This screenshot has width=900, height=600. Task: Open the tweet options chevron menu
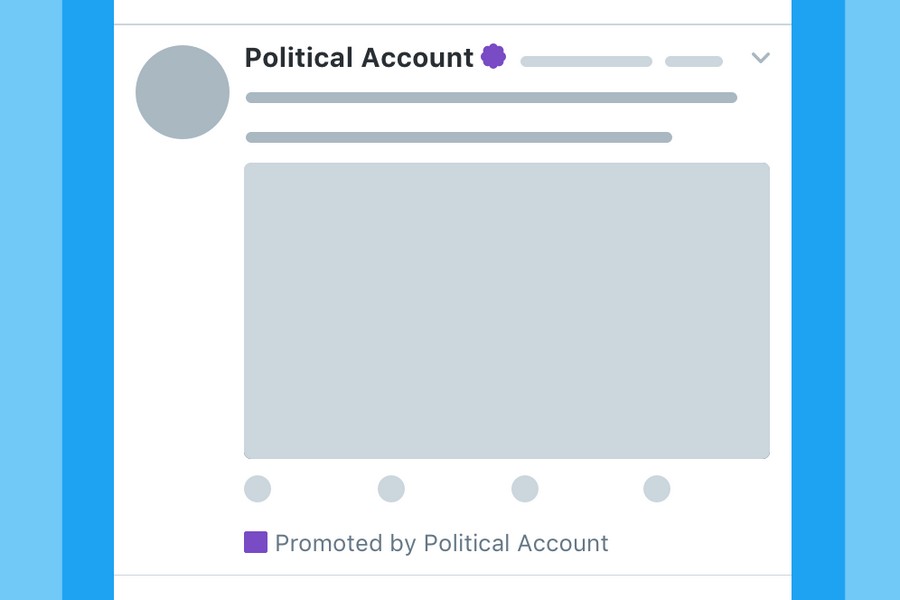click(760, 58)
